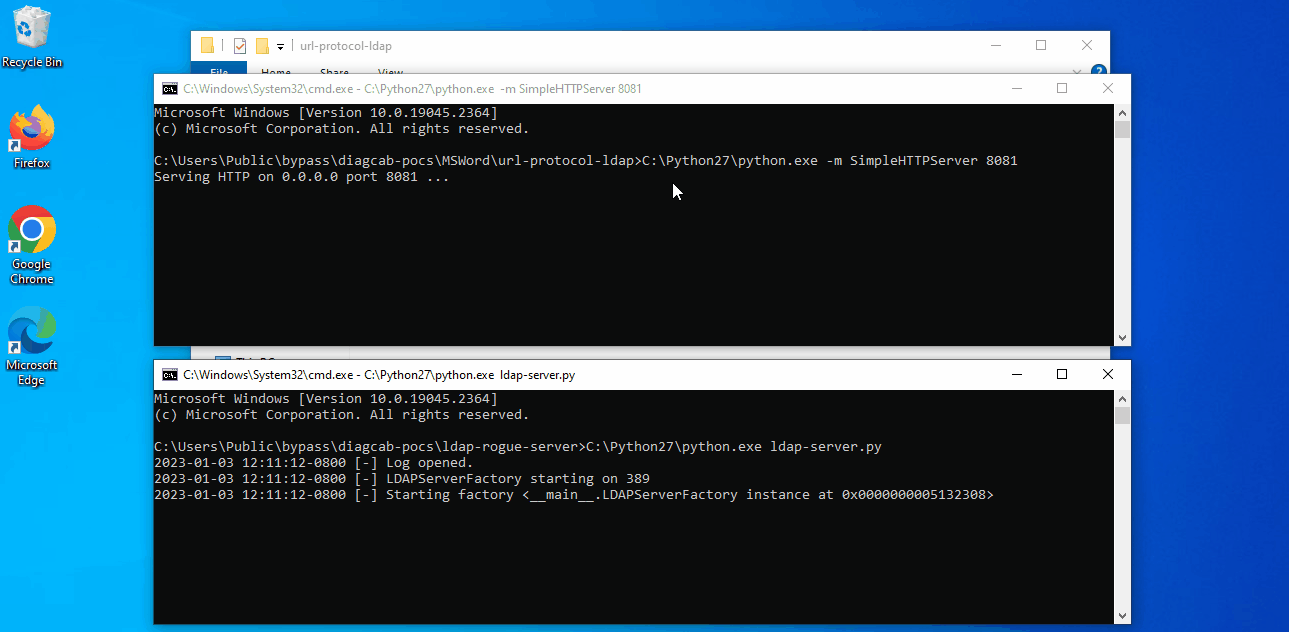Click scroll-down arrow in SimpleHTTPServer cmd window
This screenshot has height=632, width=1289.
coord(1122,338)
